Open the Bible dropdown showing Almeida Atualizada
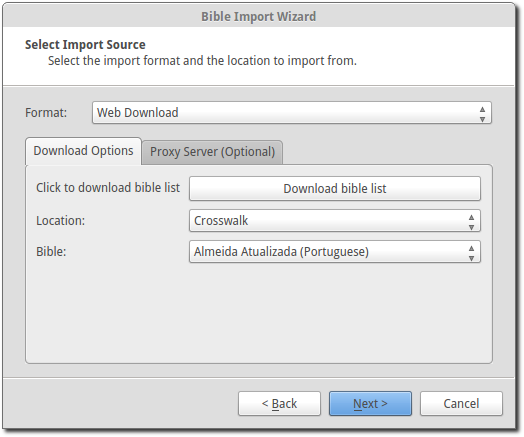Image resolution: width=524 pixels, height=437 pixels. [x=335, y=252]
